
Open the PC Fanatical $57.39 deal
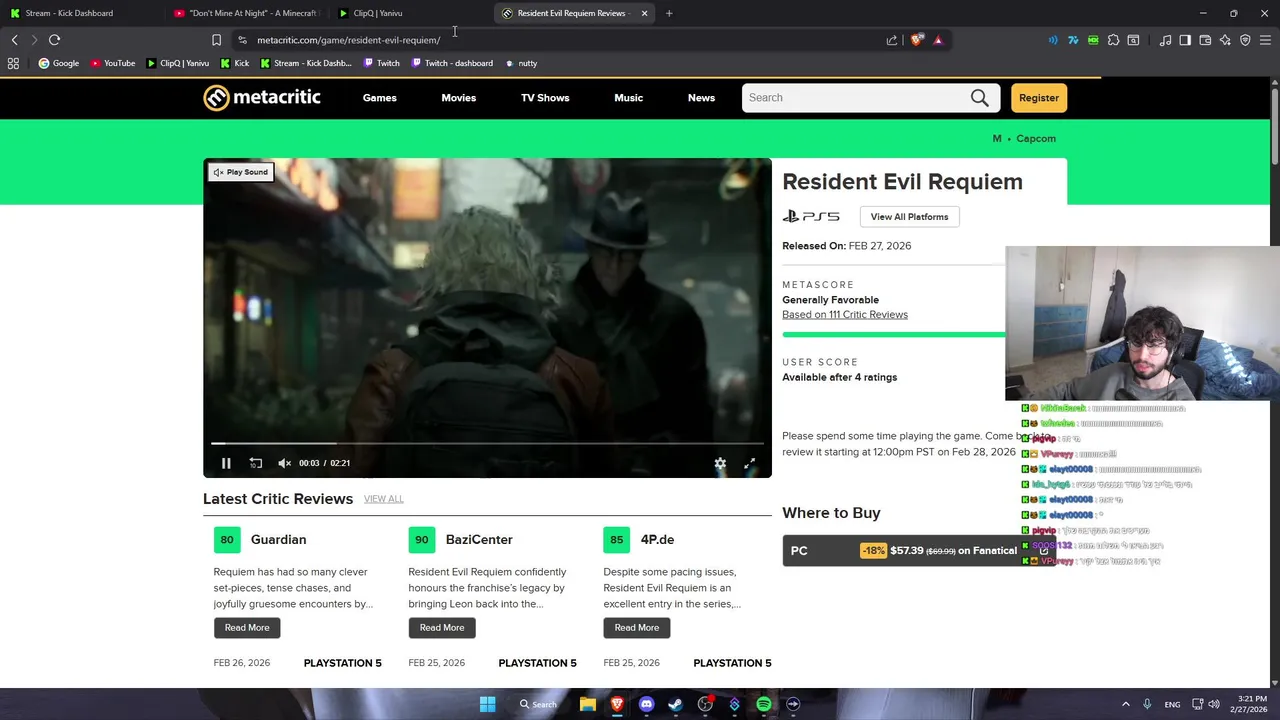918,551
